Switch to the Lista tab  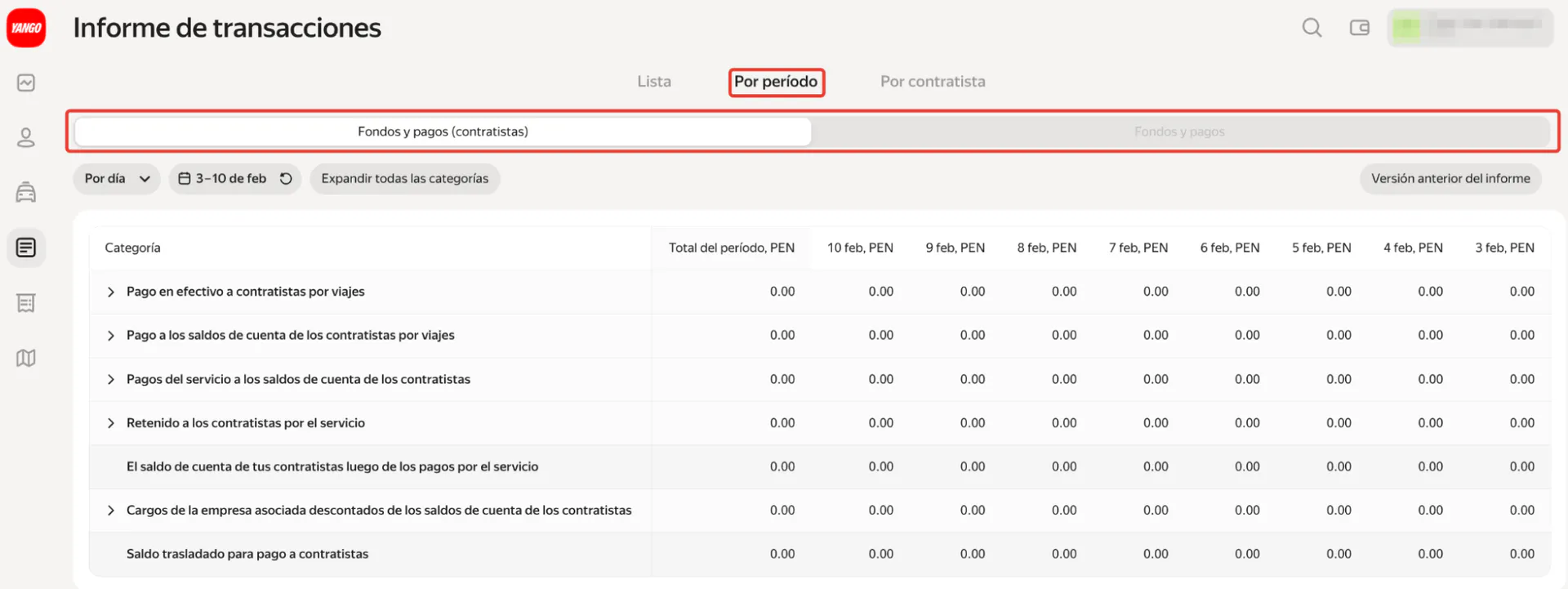tap(654, 82)
